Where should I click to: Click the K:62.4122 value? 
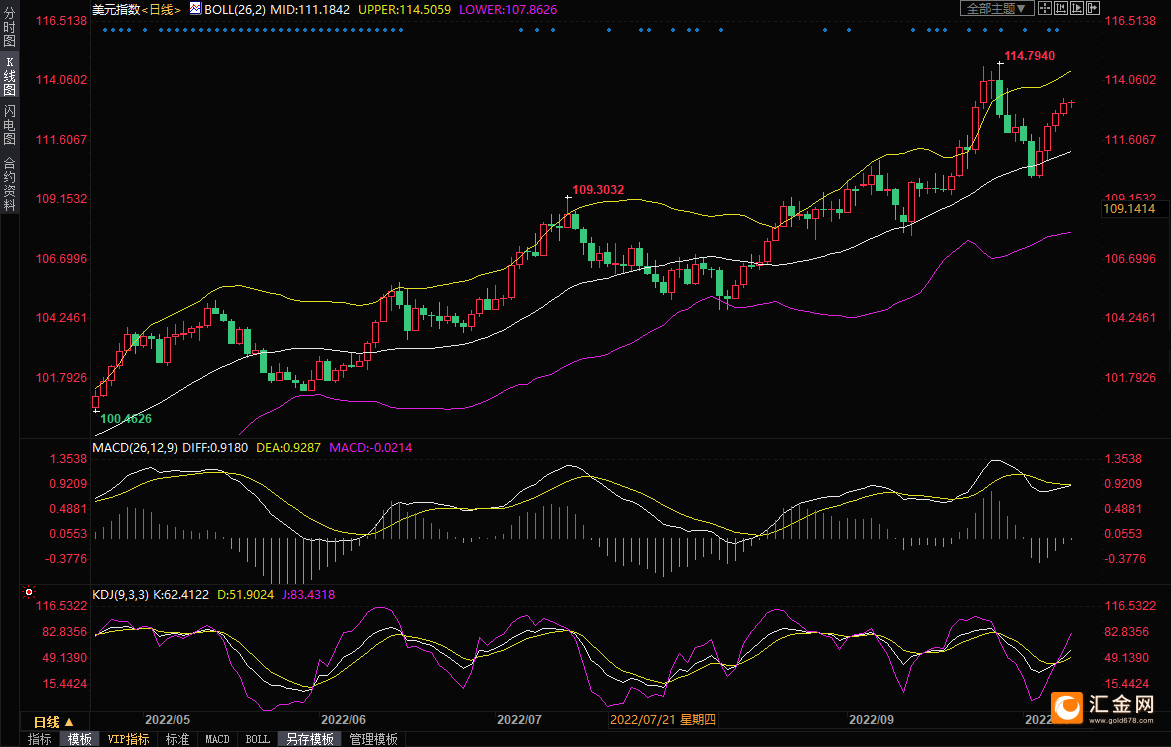[181, 595]
